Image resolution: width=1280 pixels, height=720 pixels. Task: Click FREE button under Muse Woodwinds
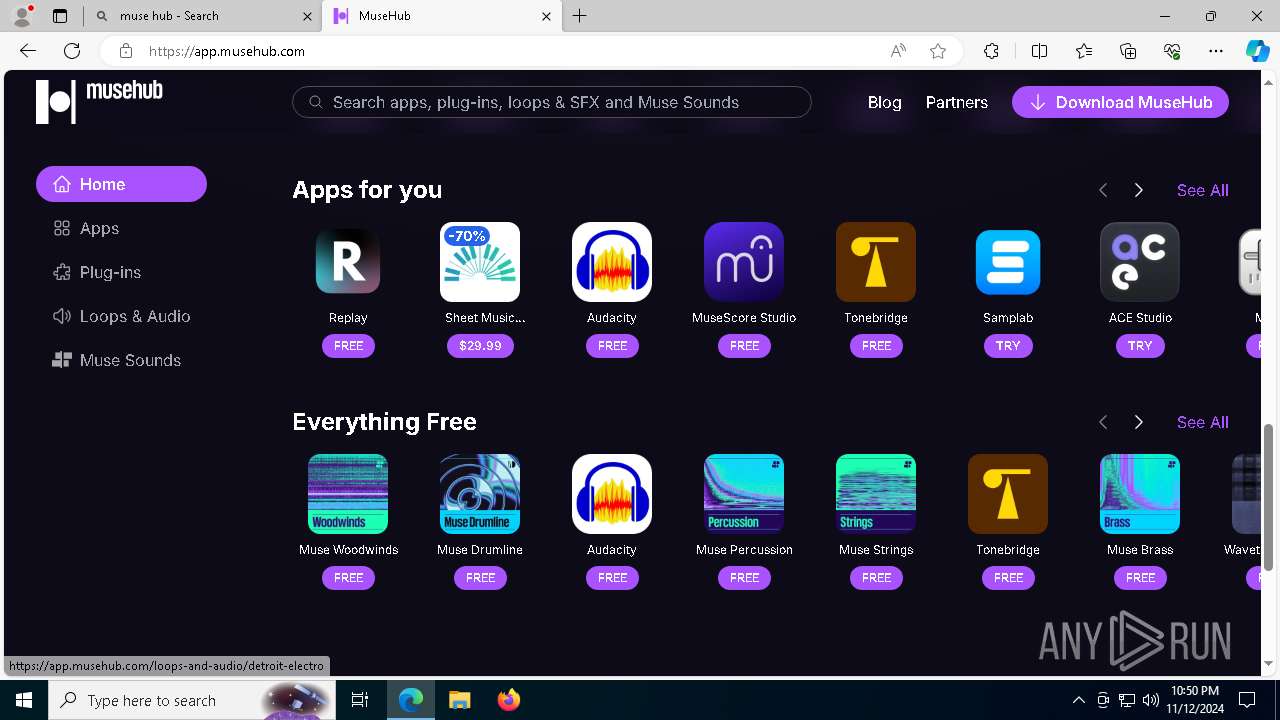[x=348, y=578]
